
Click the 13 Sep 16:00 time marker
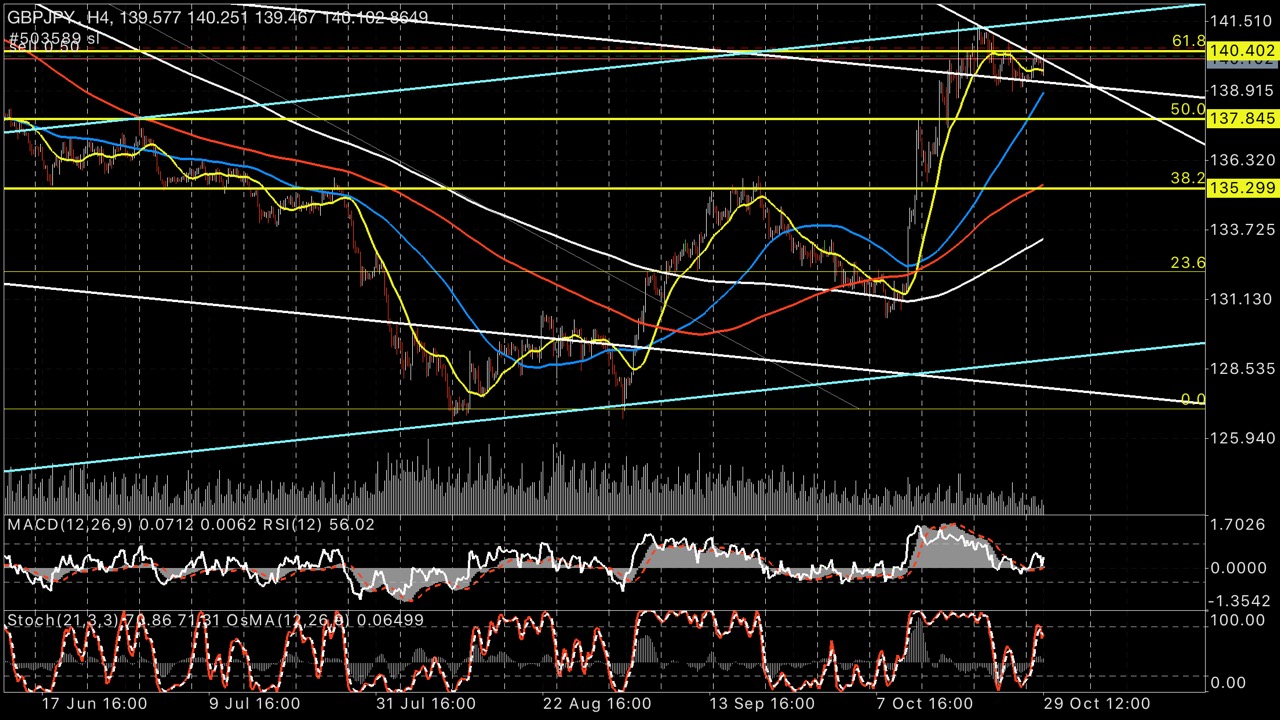pos(762,703)
